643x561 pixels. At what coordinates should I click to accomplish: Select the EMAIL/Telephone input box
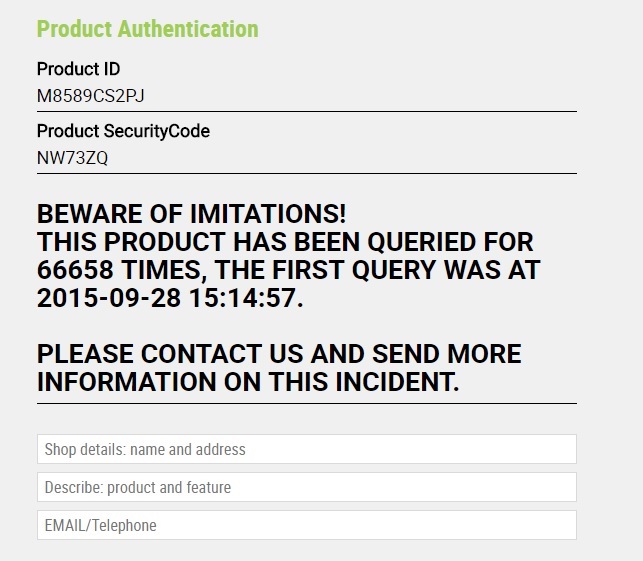[x=306, y=525]
